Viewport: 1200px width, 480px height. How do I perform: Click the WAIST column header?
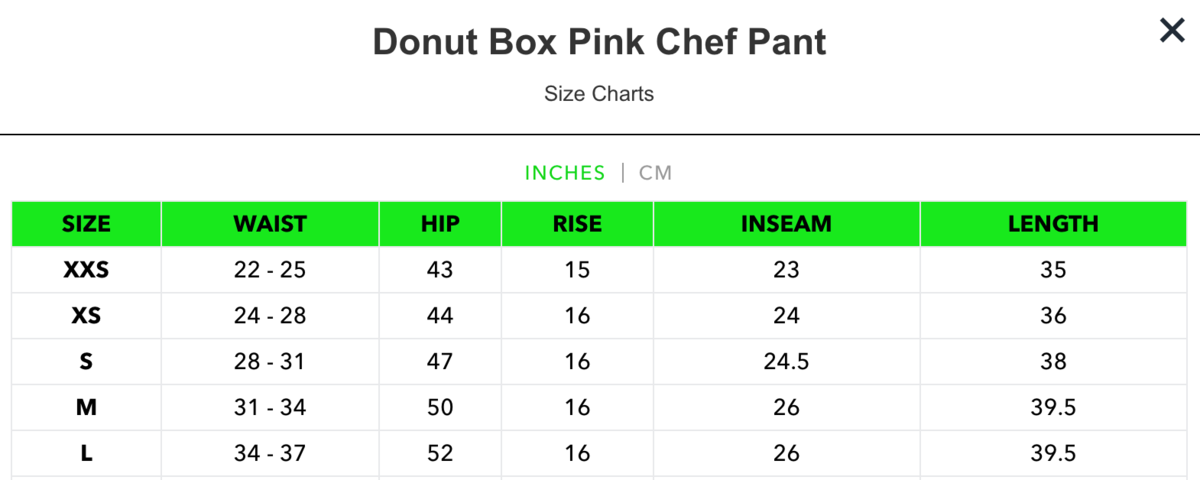point(270,224)
